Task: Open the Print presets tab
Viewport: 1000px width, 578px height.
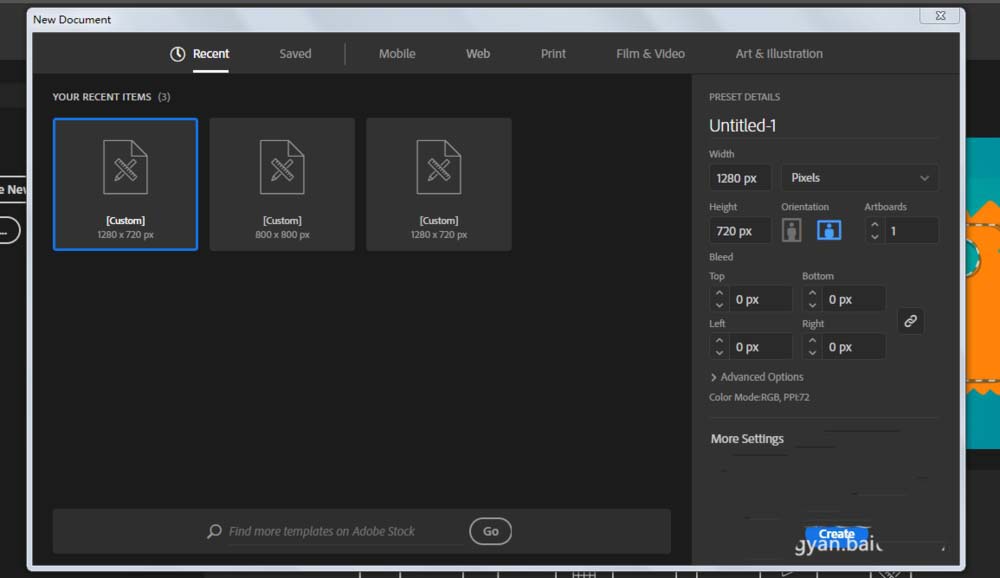Action: [x=553, y=54]
